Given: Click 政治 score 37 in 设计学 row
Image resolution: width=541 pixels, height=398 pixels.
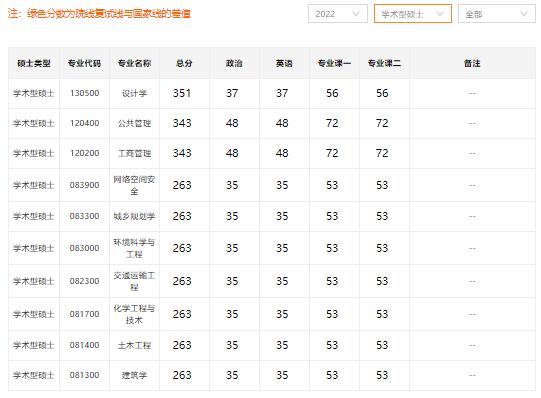Looking at the screenshot, I should pyautogui.click(x=232, y=93).
